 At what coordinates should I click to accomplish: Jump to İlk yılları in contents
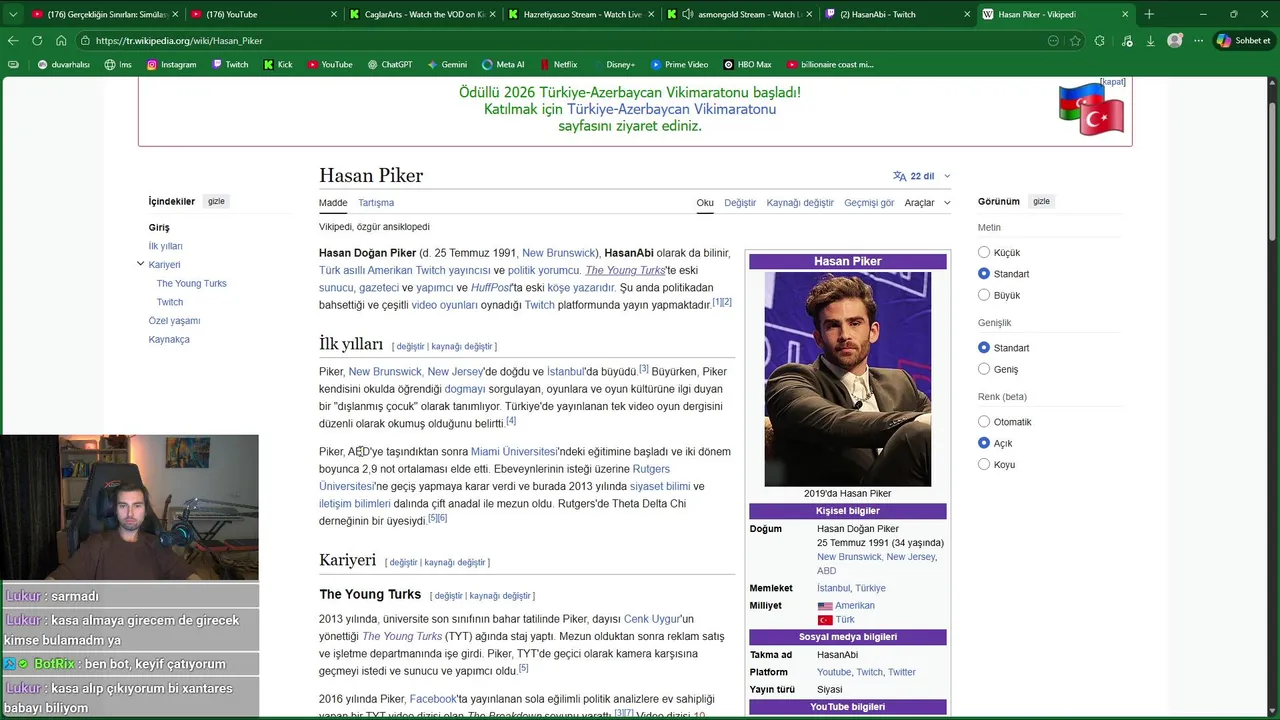pos(165,246)
